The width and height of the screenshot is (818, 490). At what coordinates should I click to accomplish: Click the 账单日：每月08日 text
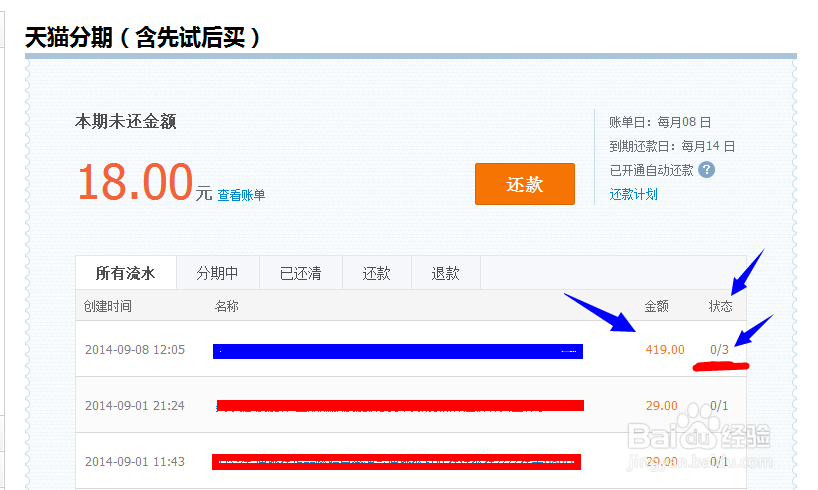click(x=660, y=122)
